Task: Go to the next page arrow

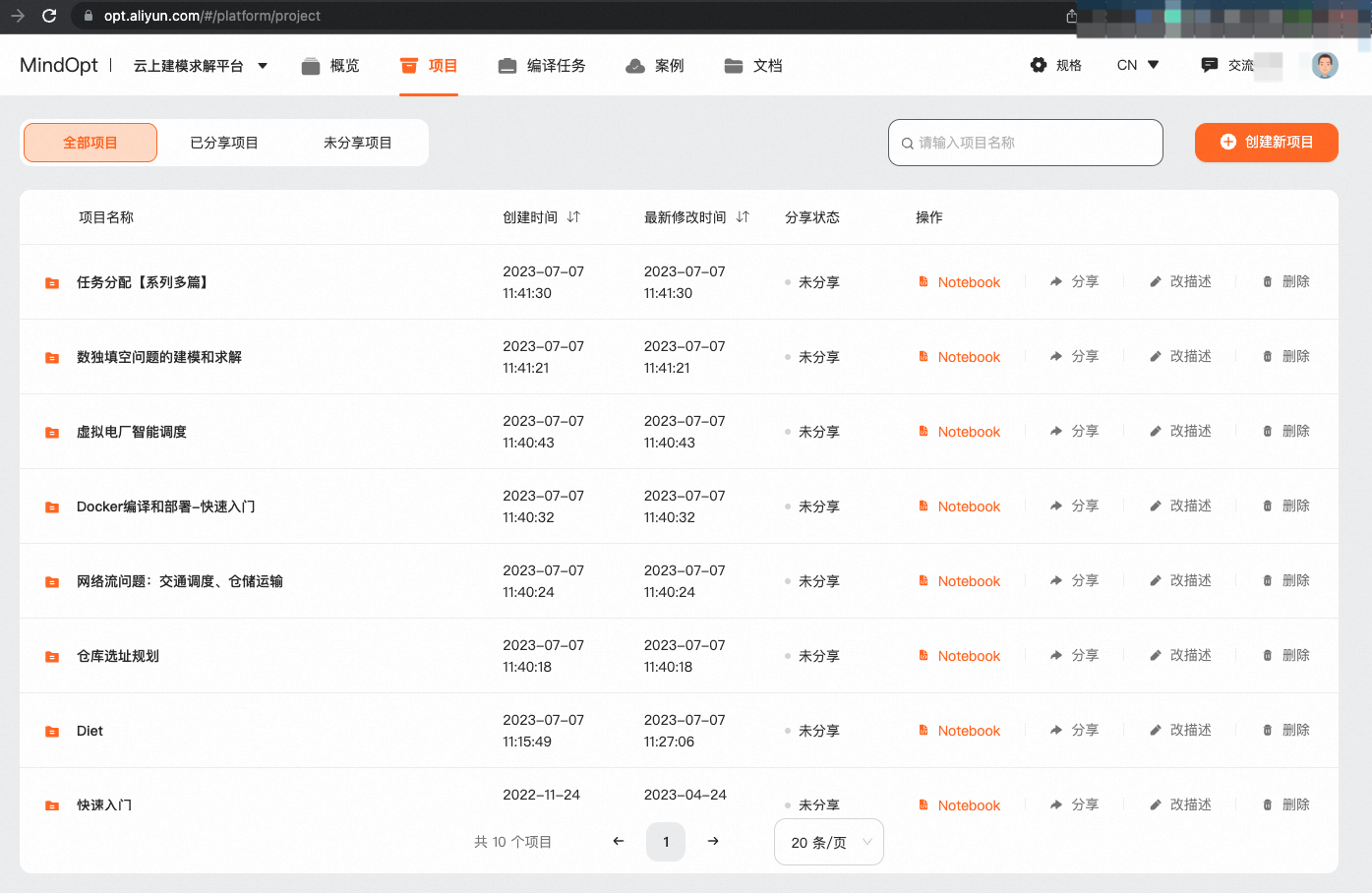Action: pyautogui.click(x=713, y=842)
